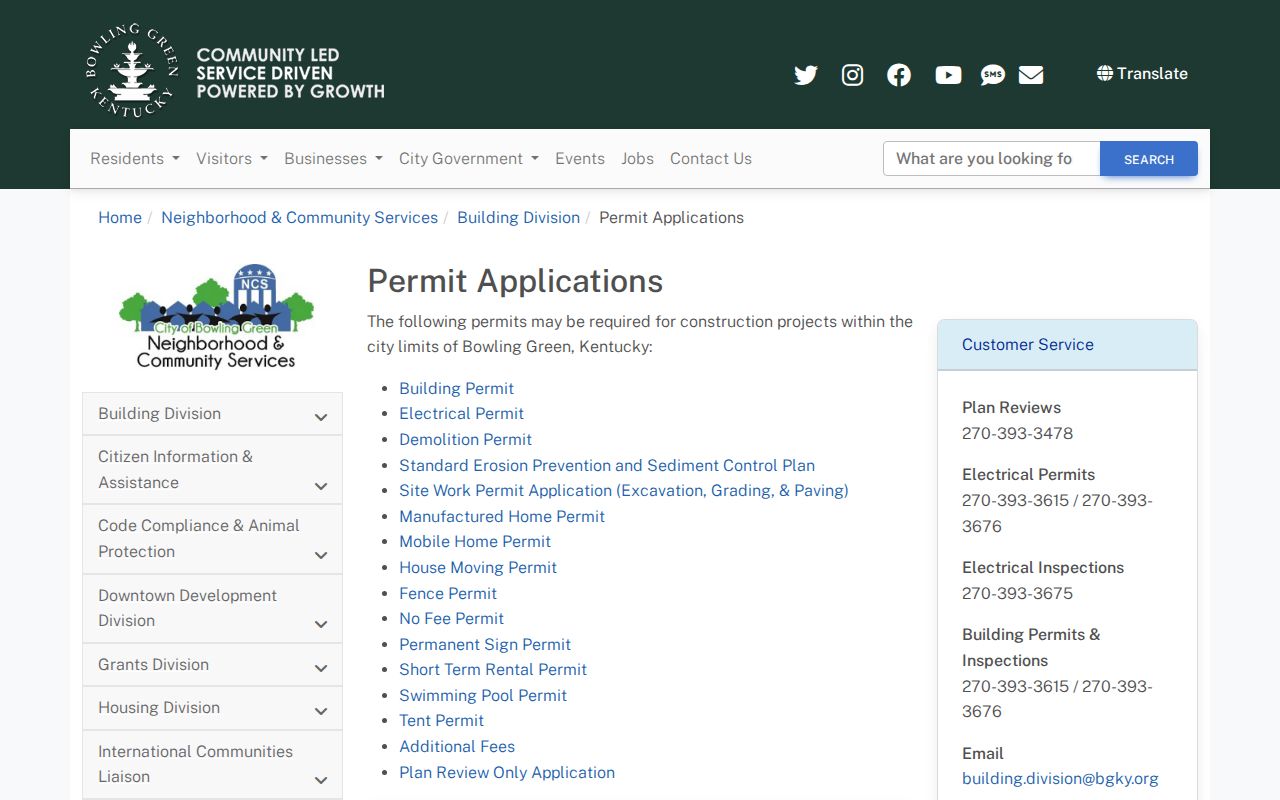Open Building Division breadcrumb link

click(518, 217)
